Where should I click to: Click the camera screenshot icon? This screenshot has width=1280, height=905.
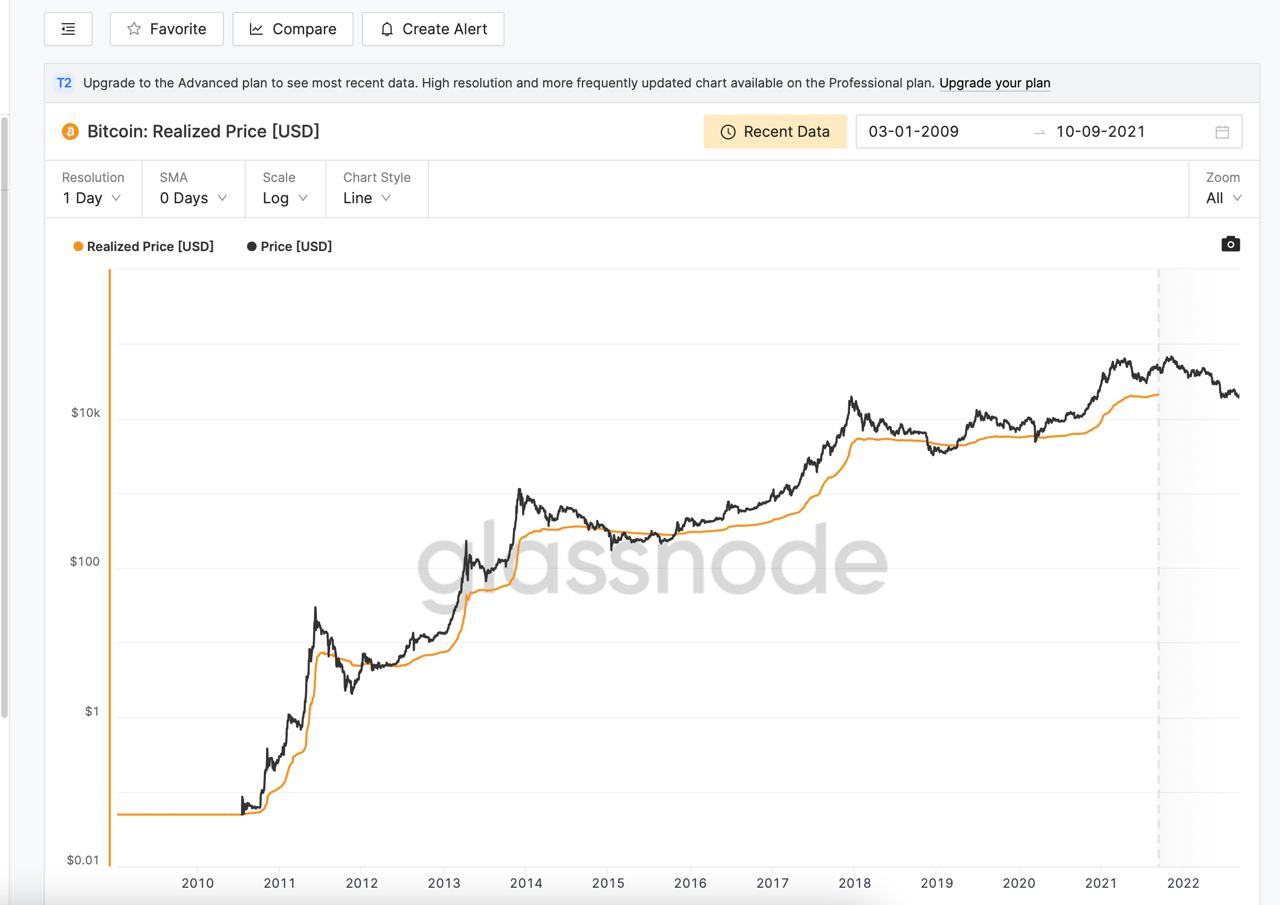[x=1230, y=244]
